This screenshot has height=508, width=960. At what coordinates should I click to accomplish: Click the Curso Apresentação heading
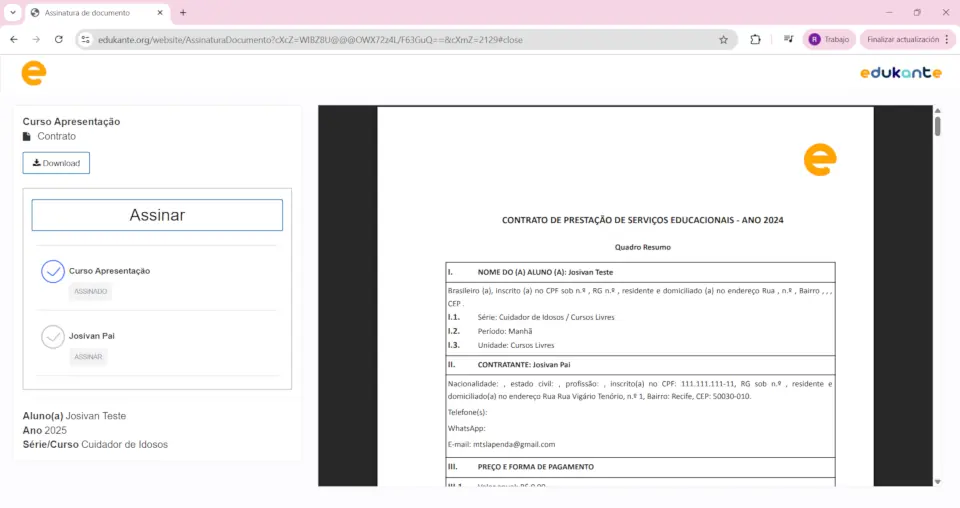(72, 122)
